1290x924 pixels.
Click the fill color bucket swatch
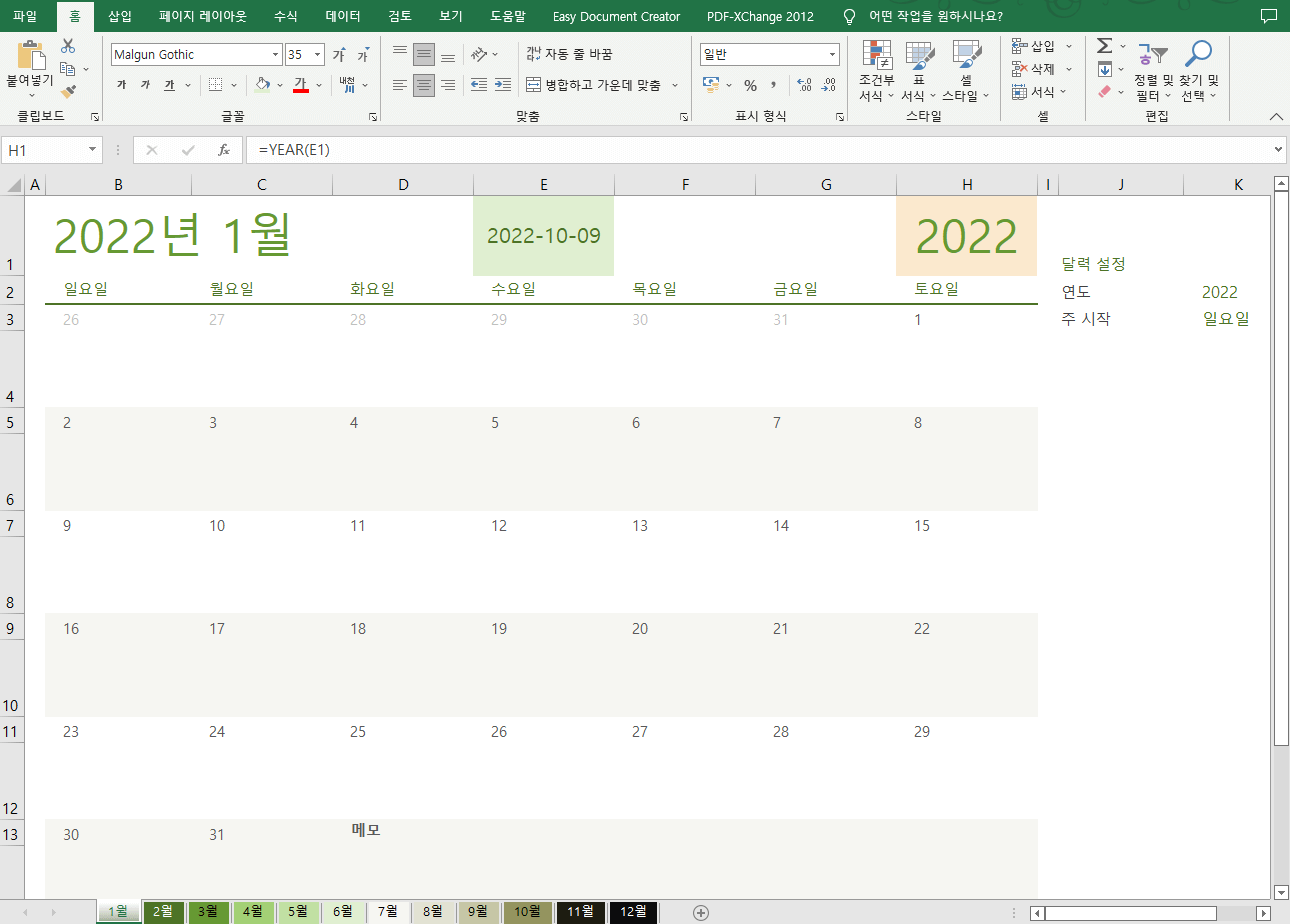262,85
